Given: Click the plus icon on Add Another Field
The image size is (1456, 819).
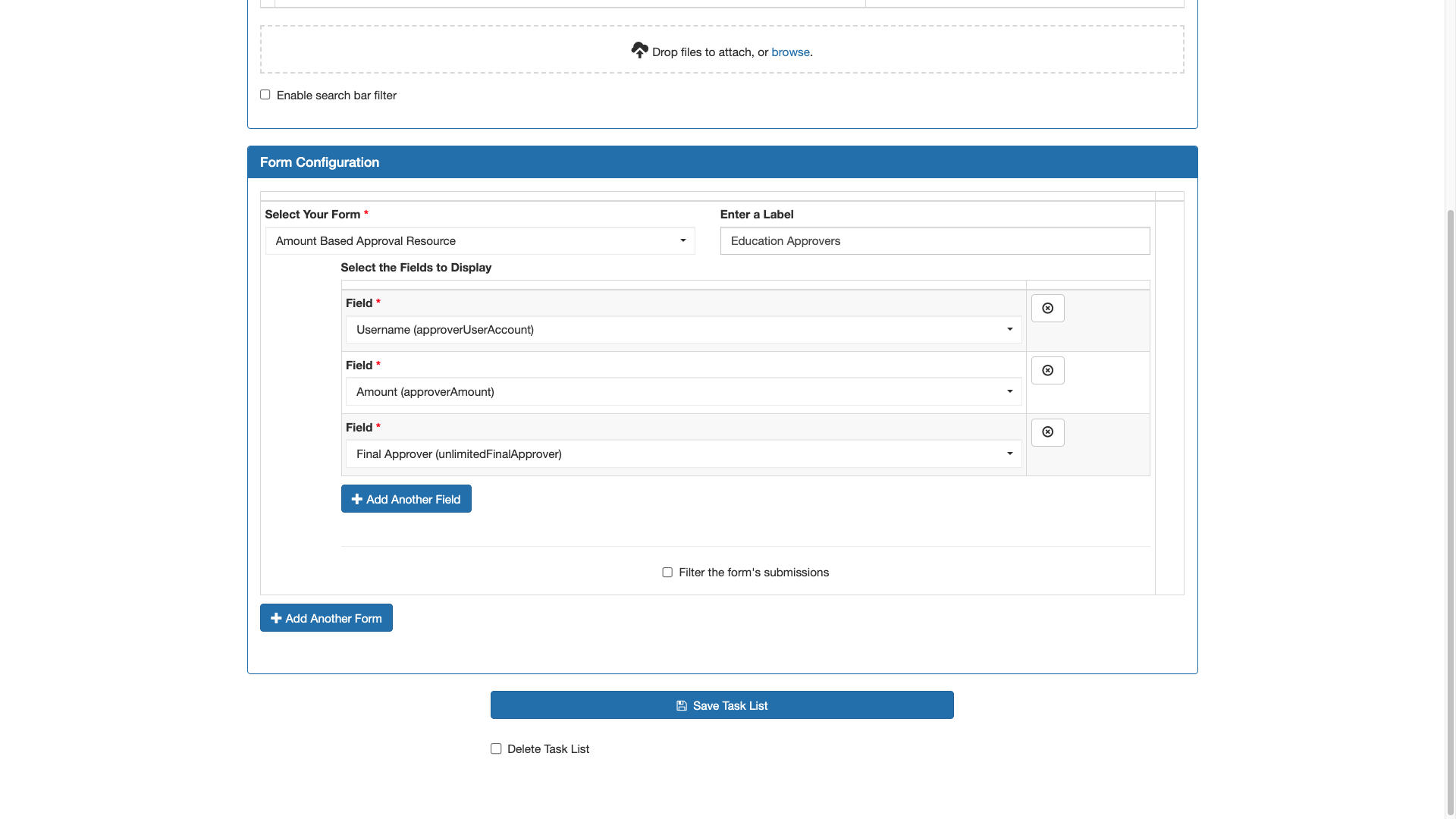Looking at the screenshot, I should 357,498.
